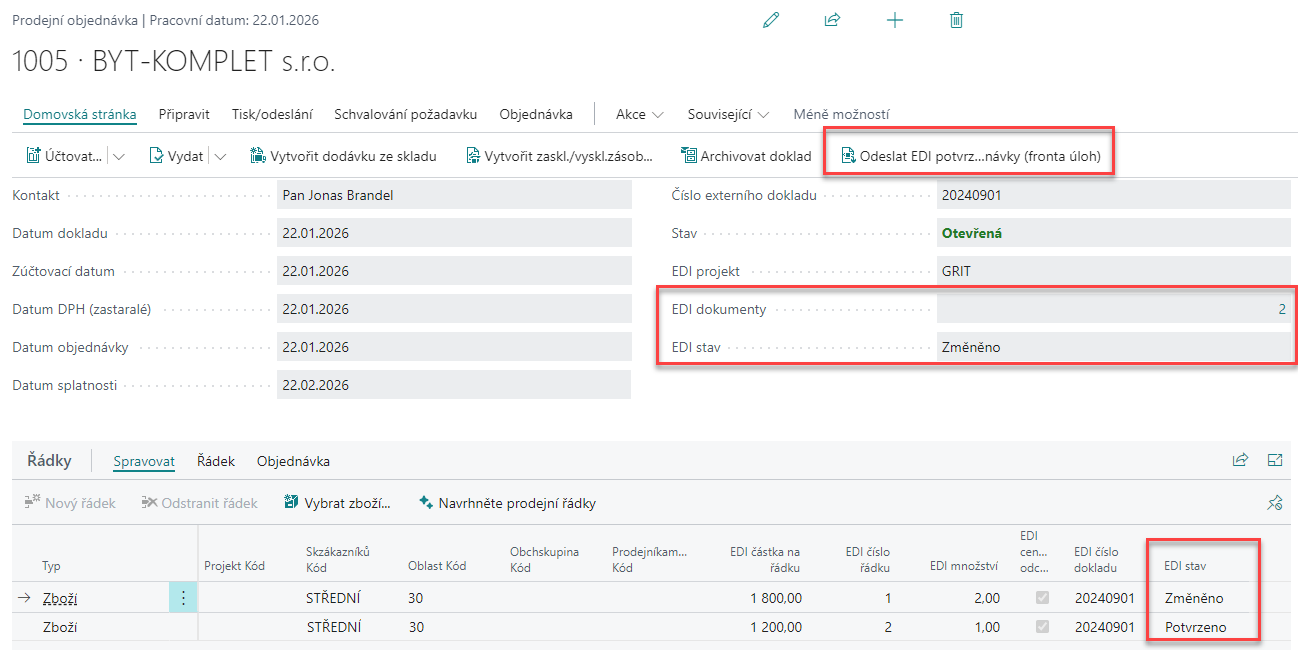The height and width of the screenshot is (650, 1298).
Task: Click the Vydat action
Action: click(177, 156)
